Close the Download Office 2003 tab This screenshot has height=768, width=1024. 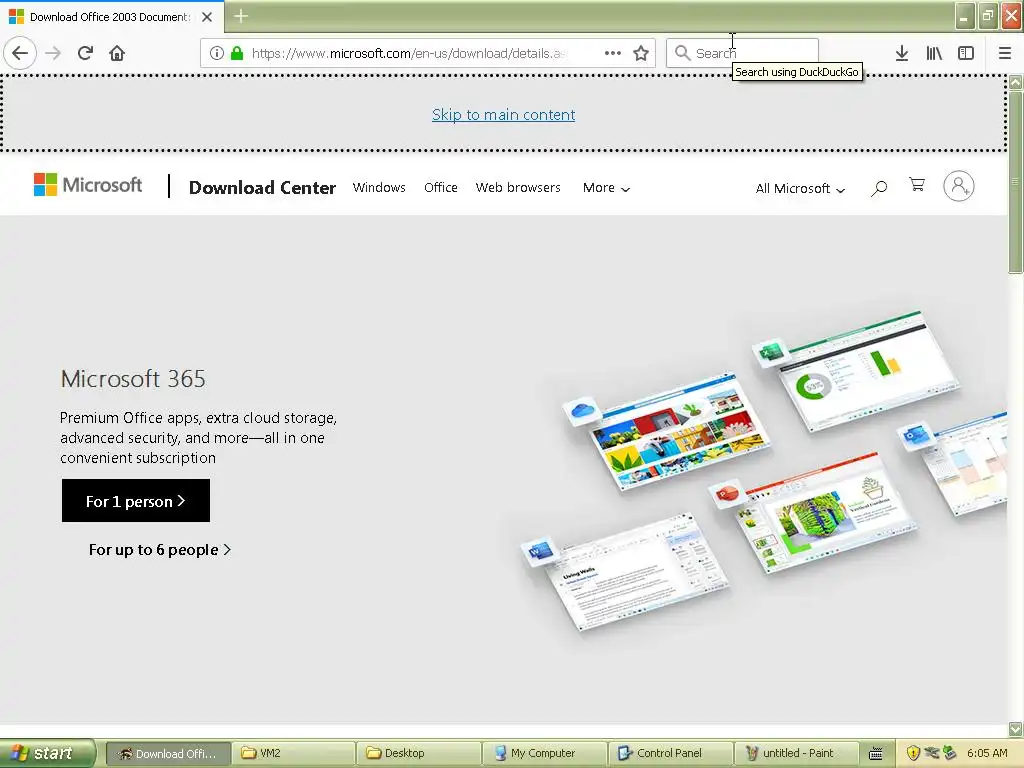click(207, 17)
